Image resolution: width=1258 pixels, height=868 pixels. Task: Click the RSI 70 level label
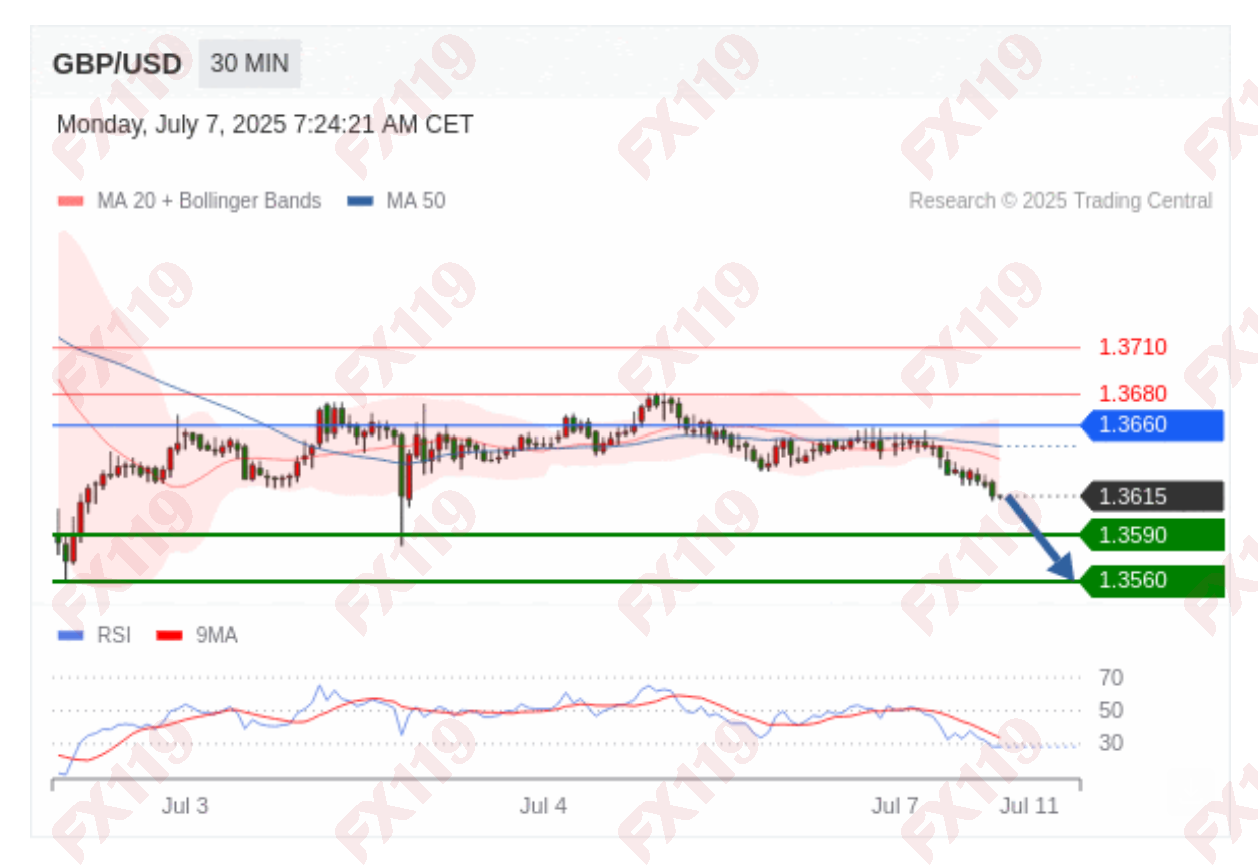pyautogui.click(x=1111, y=678)
